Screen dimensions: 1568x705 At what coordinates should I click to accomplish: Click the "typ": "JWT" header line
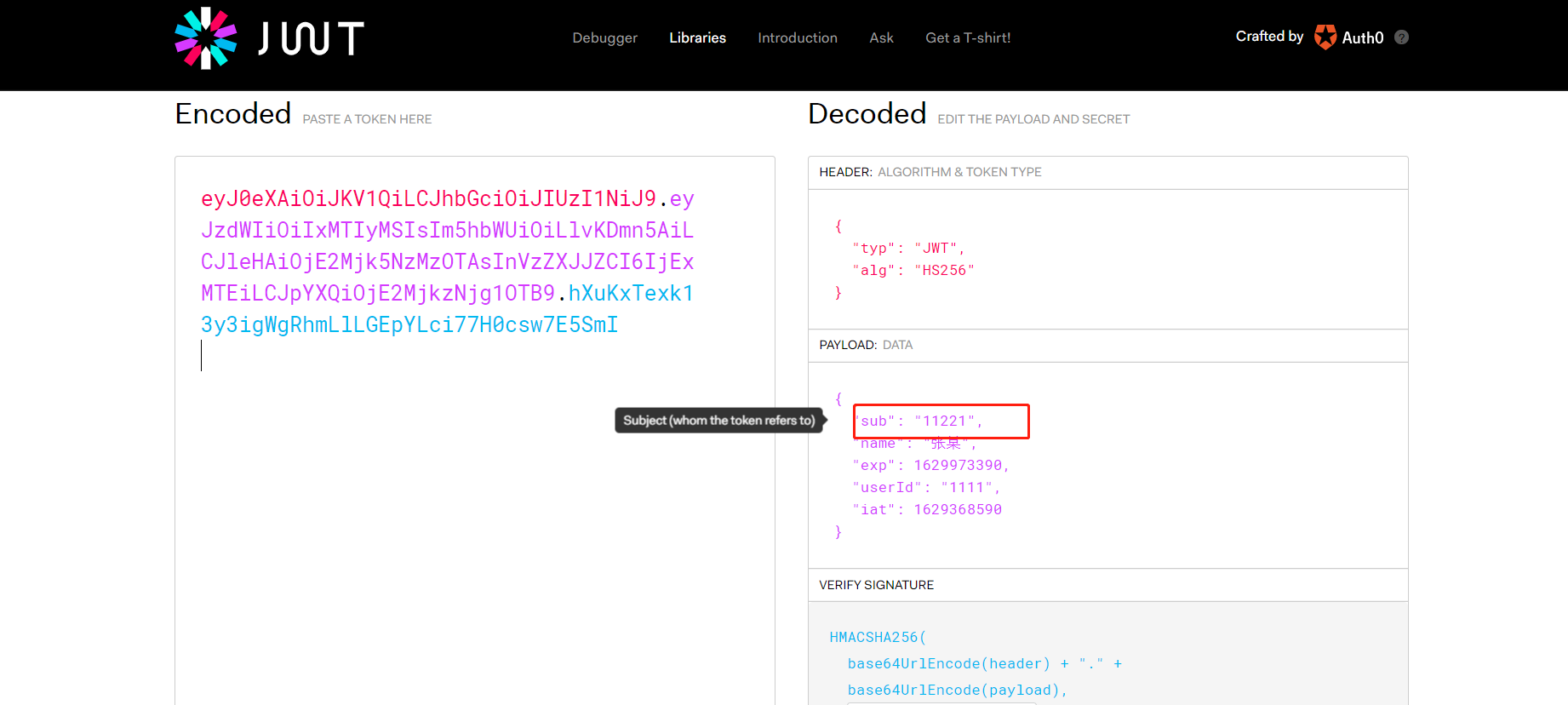coord(908,248)
